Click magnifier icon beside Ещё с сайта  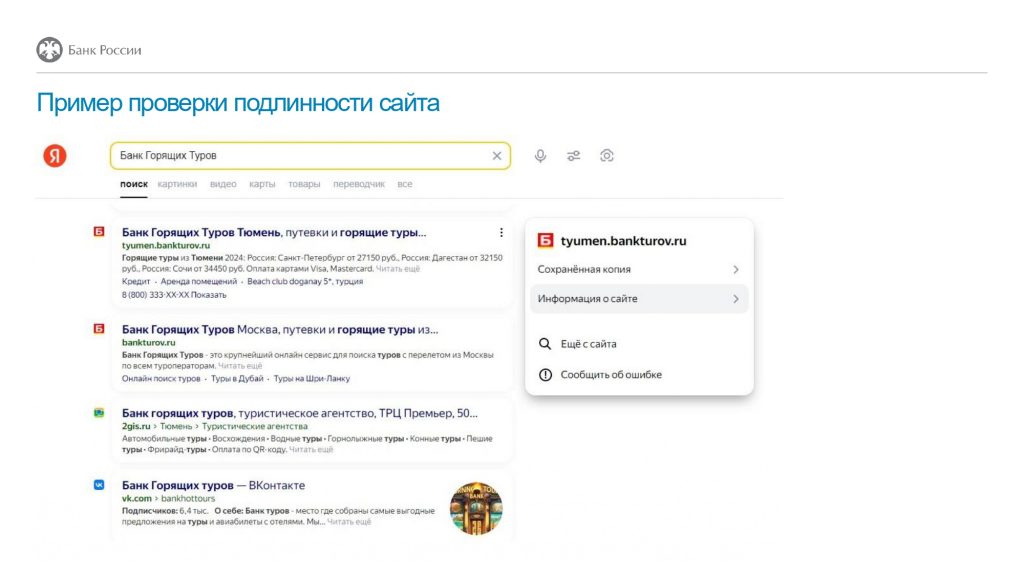(545, 344)
